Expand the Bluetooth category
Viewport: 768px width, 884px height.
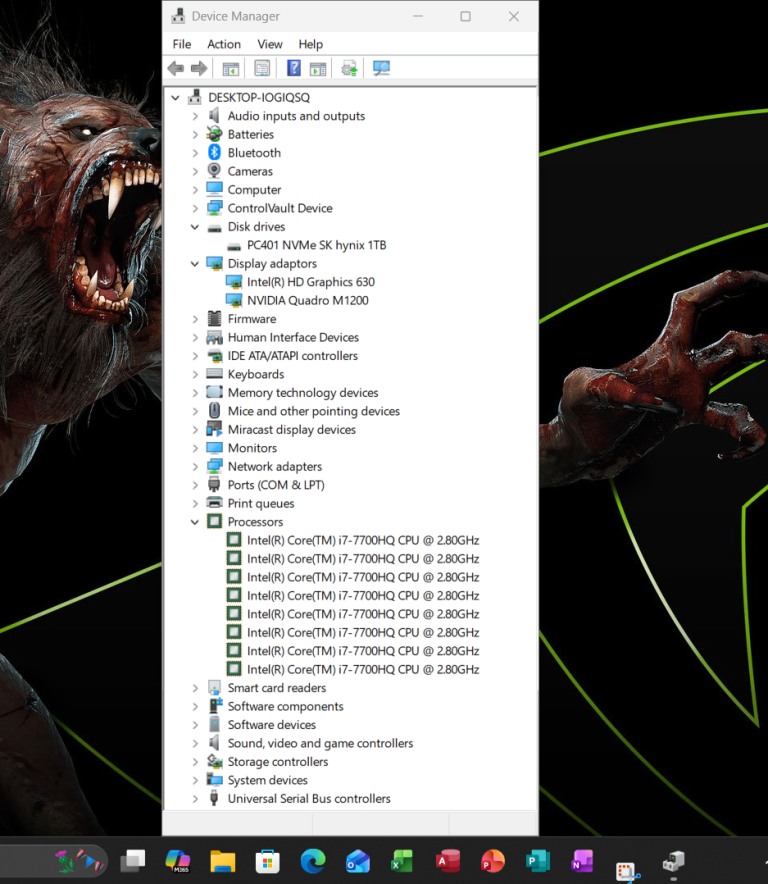tap(196, 153)
